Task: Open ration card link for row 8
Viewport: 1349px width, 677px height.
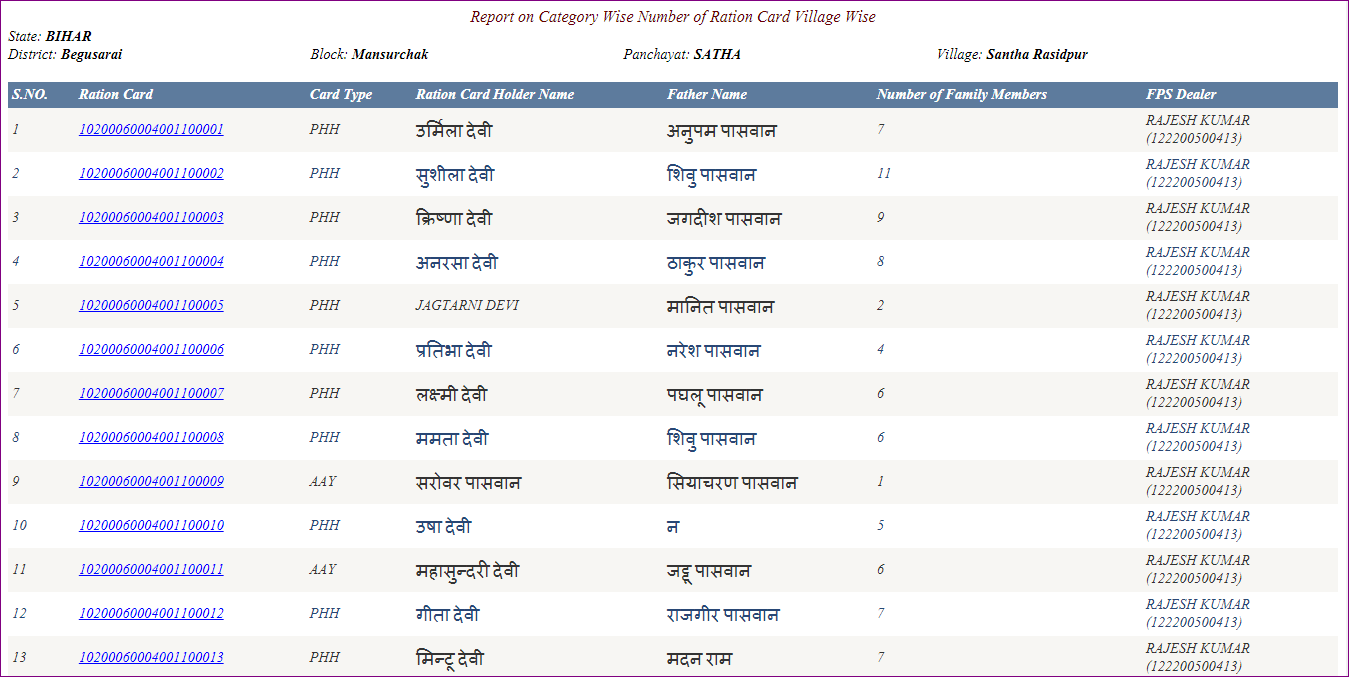Action: [151, 437]
